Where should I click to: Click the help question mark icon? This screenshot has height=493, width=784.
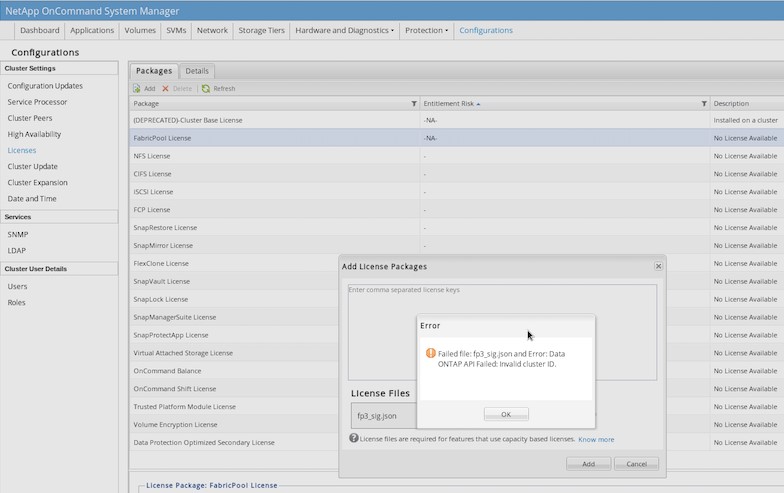[353, 438]
